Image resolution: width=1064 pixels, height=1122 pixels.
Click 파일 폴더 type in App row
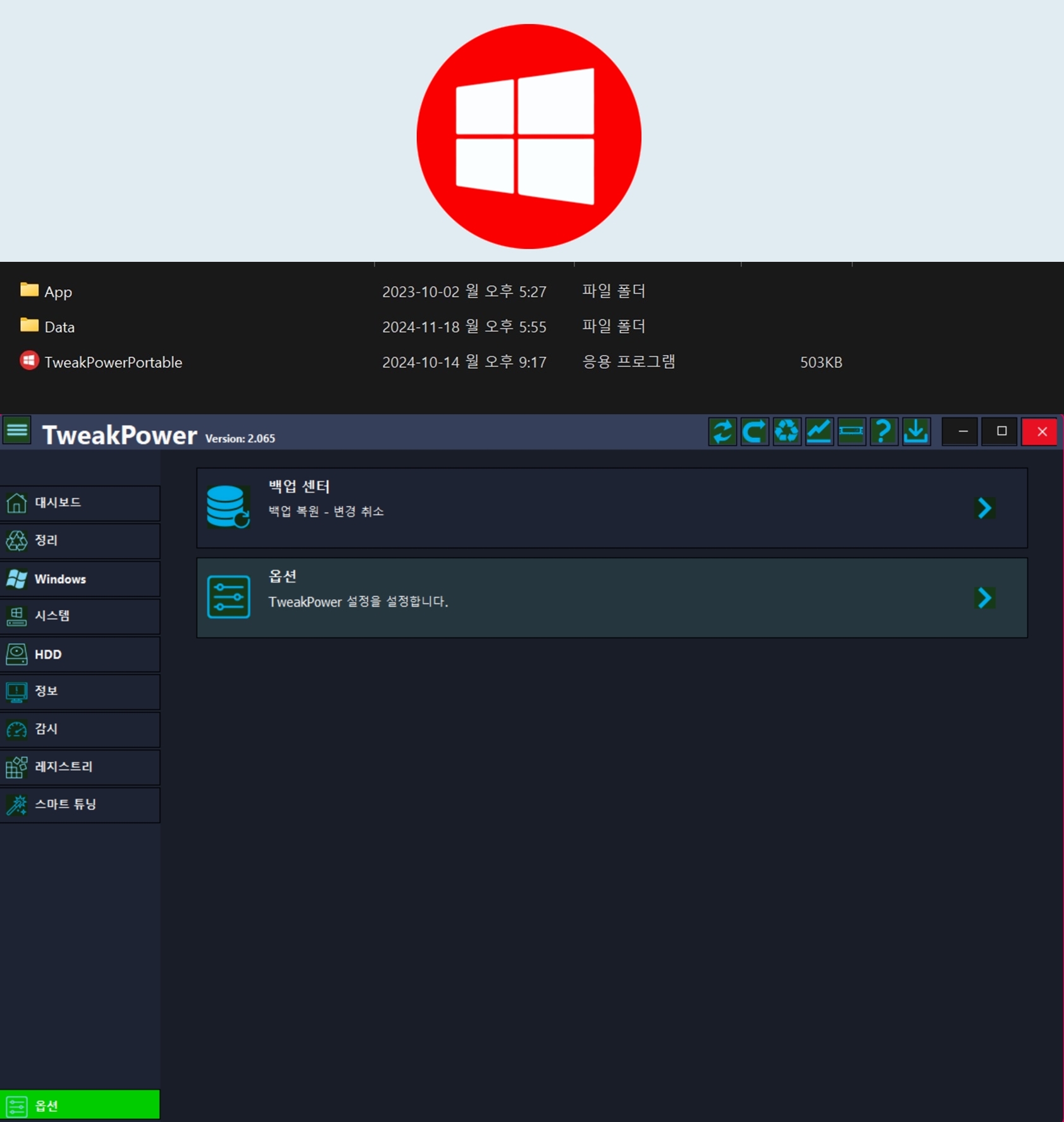(614, 291)
